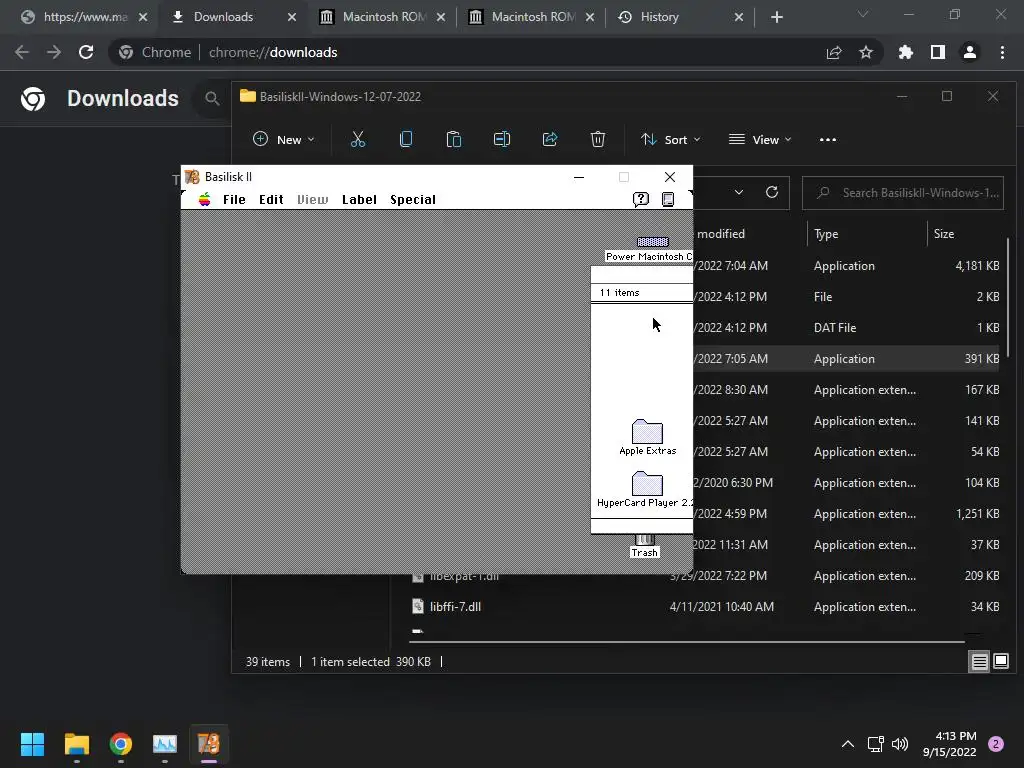Image resolution: width=1024 pixels, height=768 pixels.
Task: Click the Copy icon in Explorer toolbar
Action: coord(406,139)
